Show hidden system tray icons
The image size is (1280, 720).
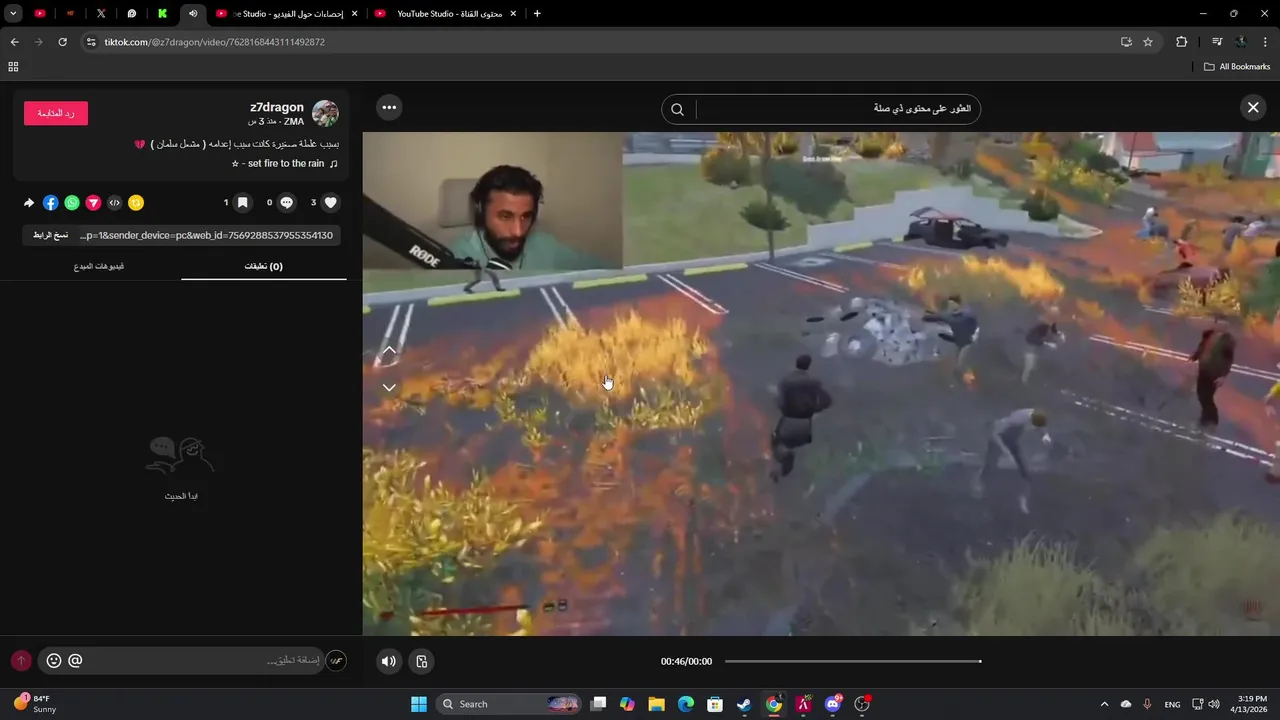pyautogui.click(x=1104, y=704)
